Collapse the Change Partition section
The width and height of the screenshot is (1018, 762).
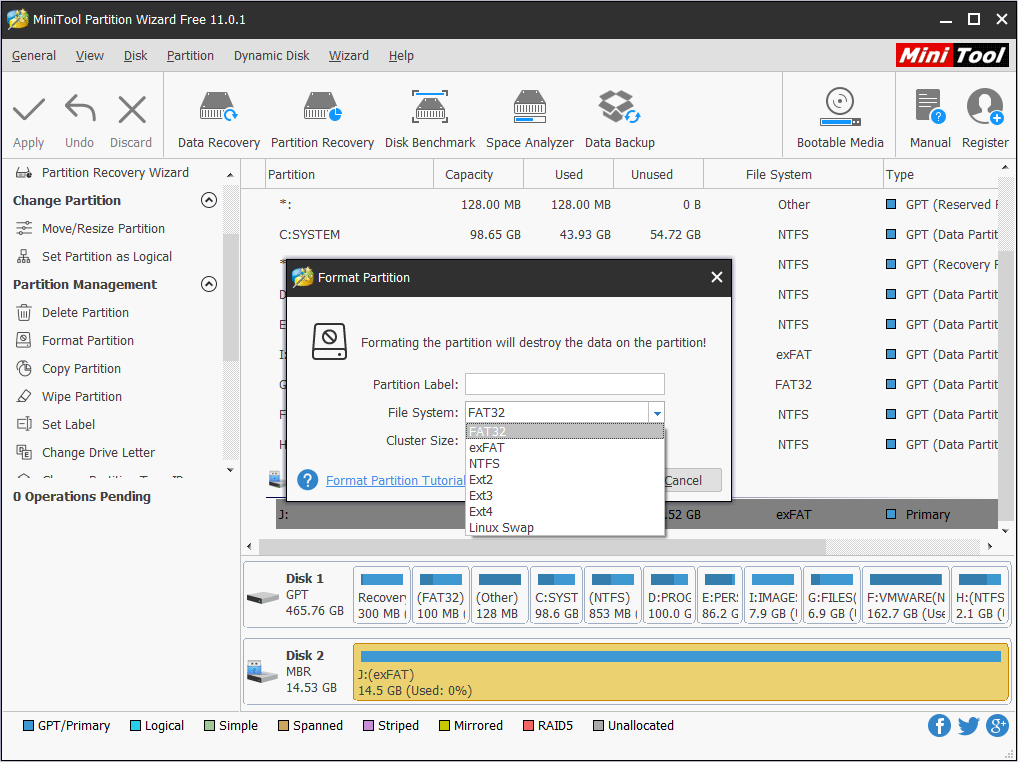(x=209, y=200)
